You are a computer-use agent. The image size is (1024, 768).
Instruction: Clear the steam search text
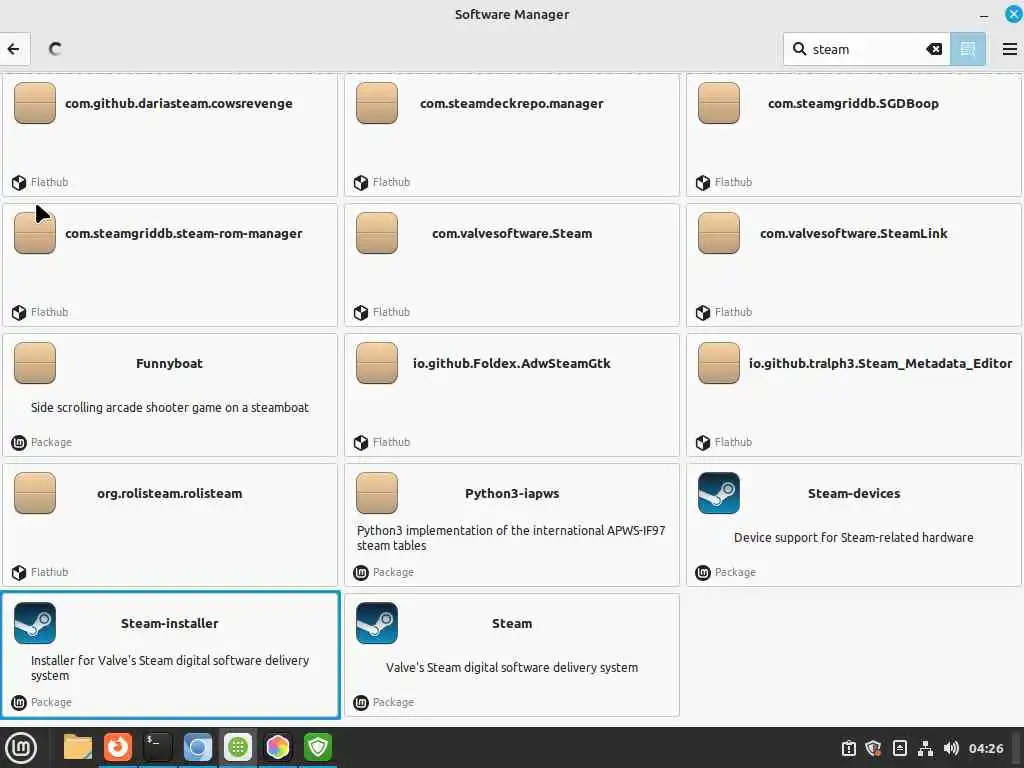[934, 49]
